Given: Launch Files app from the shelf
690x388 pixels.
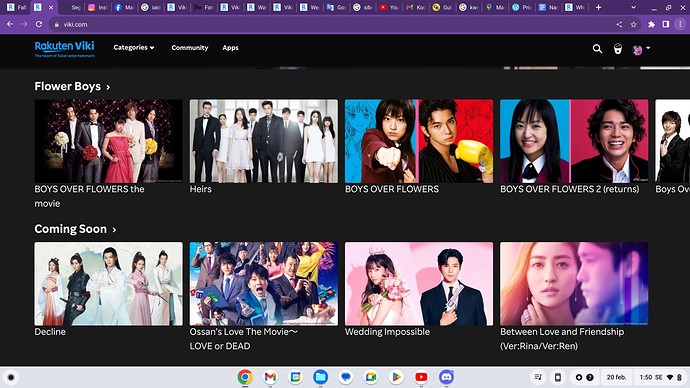Looking at the screenshot, I should tap(320, 377).
